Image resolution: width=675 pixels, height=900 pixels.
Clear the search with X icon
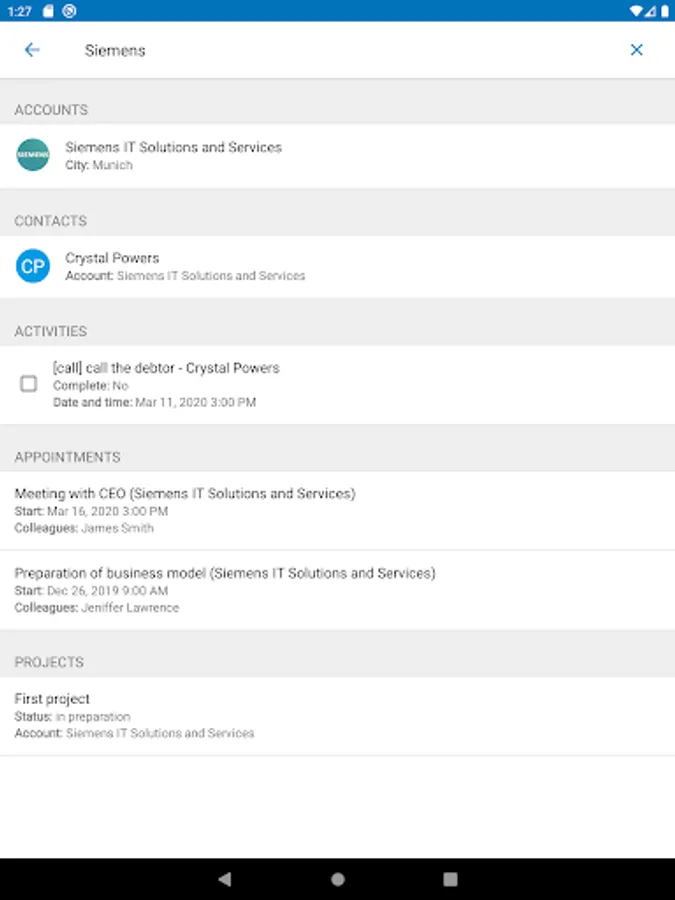(x=637, y=50)
